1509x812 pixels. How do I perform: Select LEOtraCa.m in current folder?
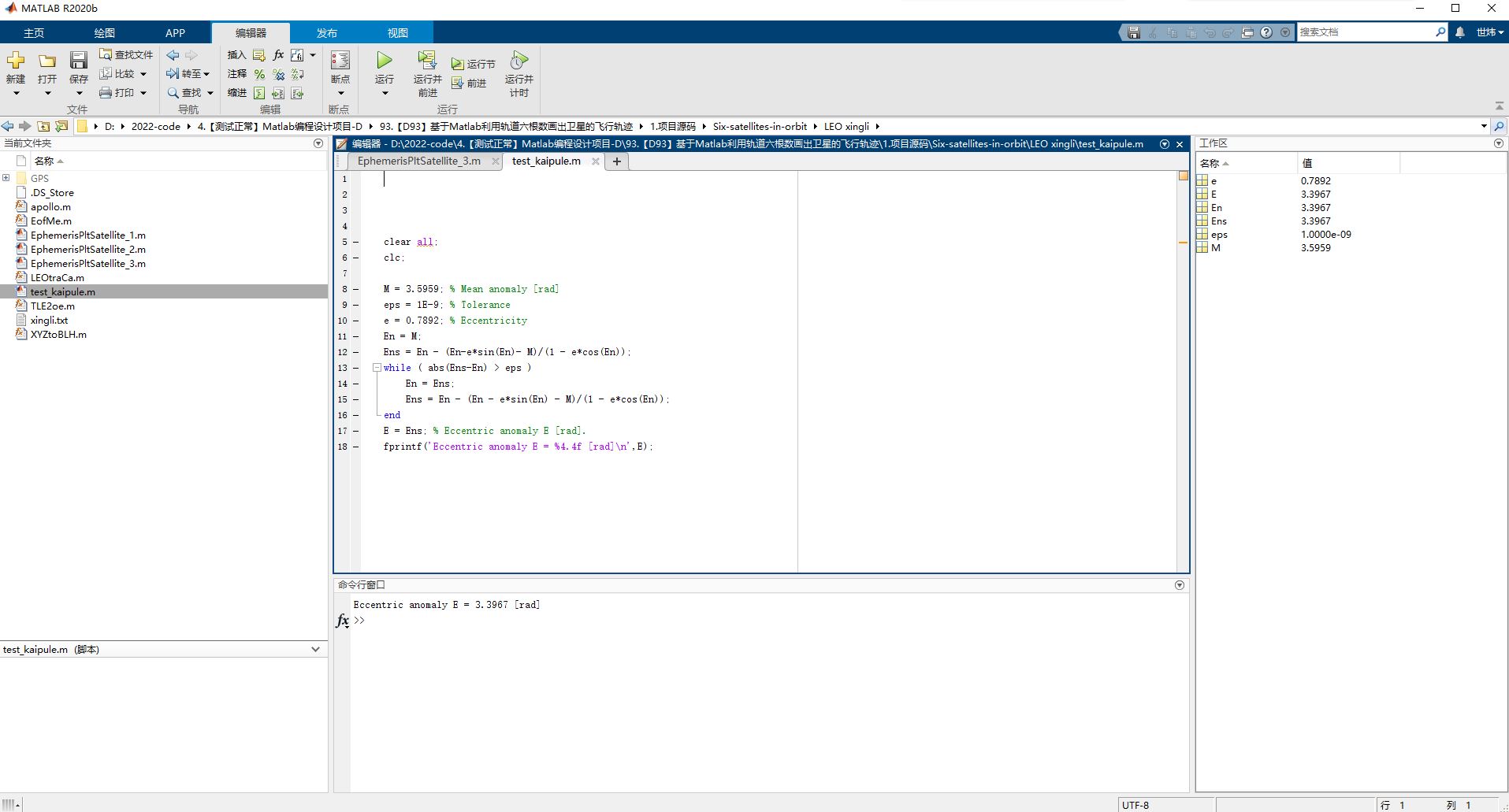pos(57,277)
